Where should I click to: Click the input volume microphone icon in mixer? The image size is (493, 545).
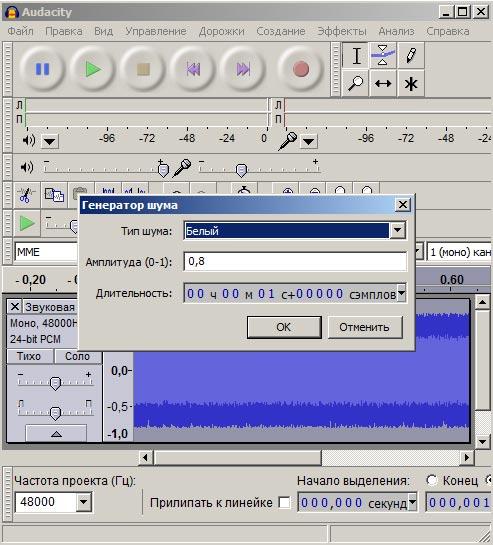(183, 168)
